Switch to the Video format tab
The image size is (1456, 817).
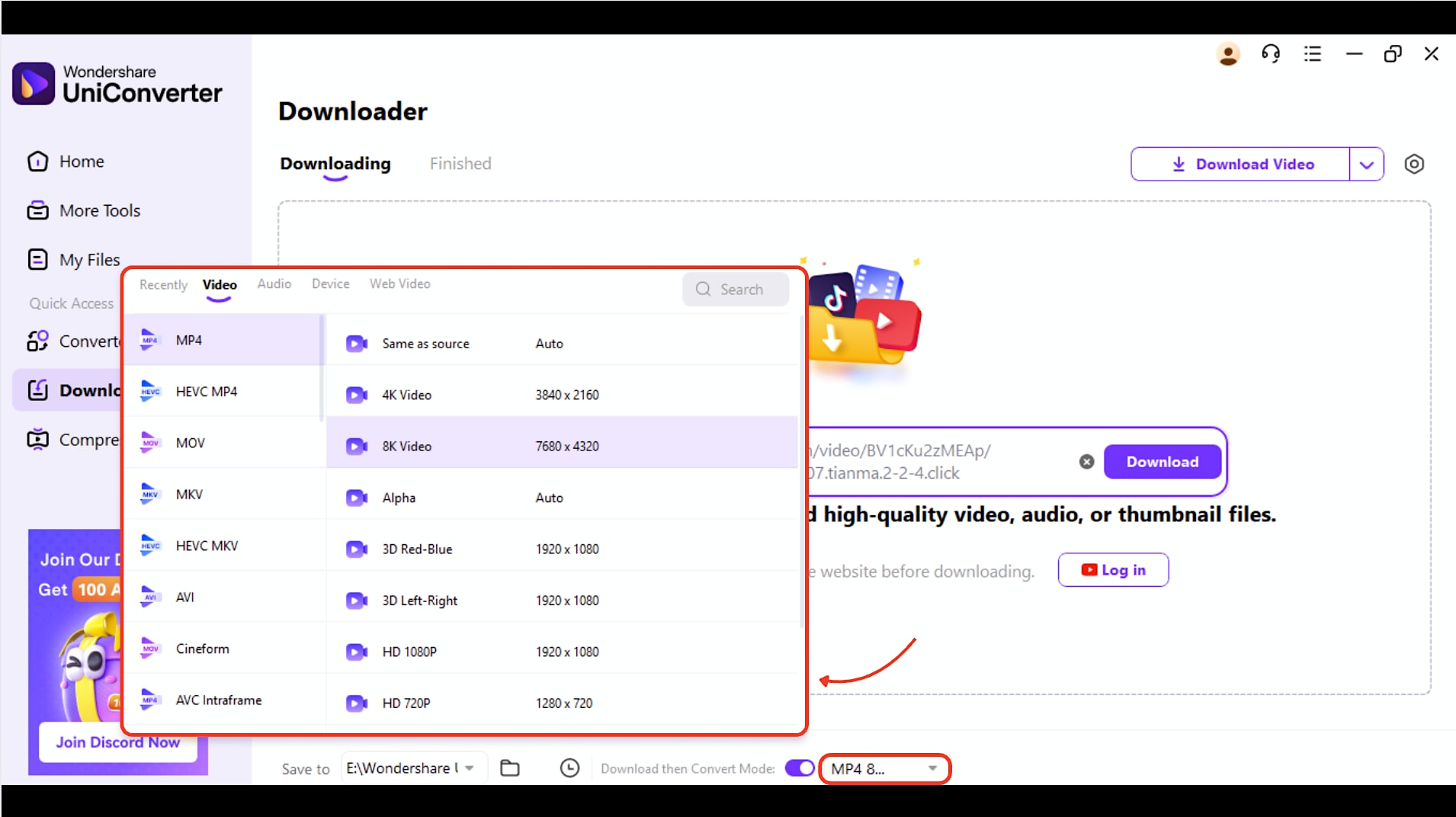coord(220,284)
